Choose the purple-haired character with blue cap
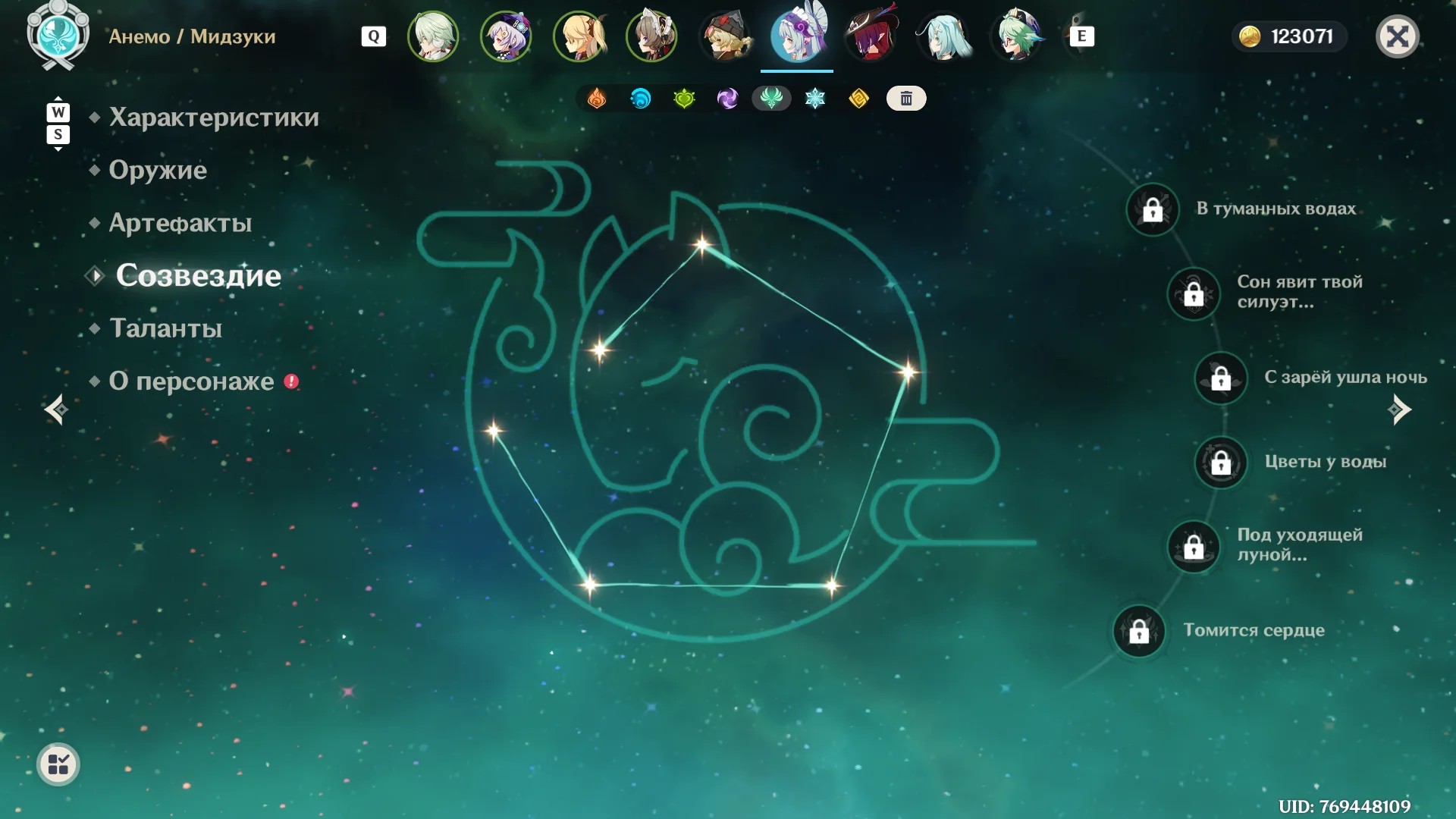Viewport: 1456px width, 819px height. click(x=506, y=36)
